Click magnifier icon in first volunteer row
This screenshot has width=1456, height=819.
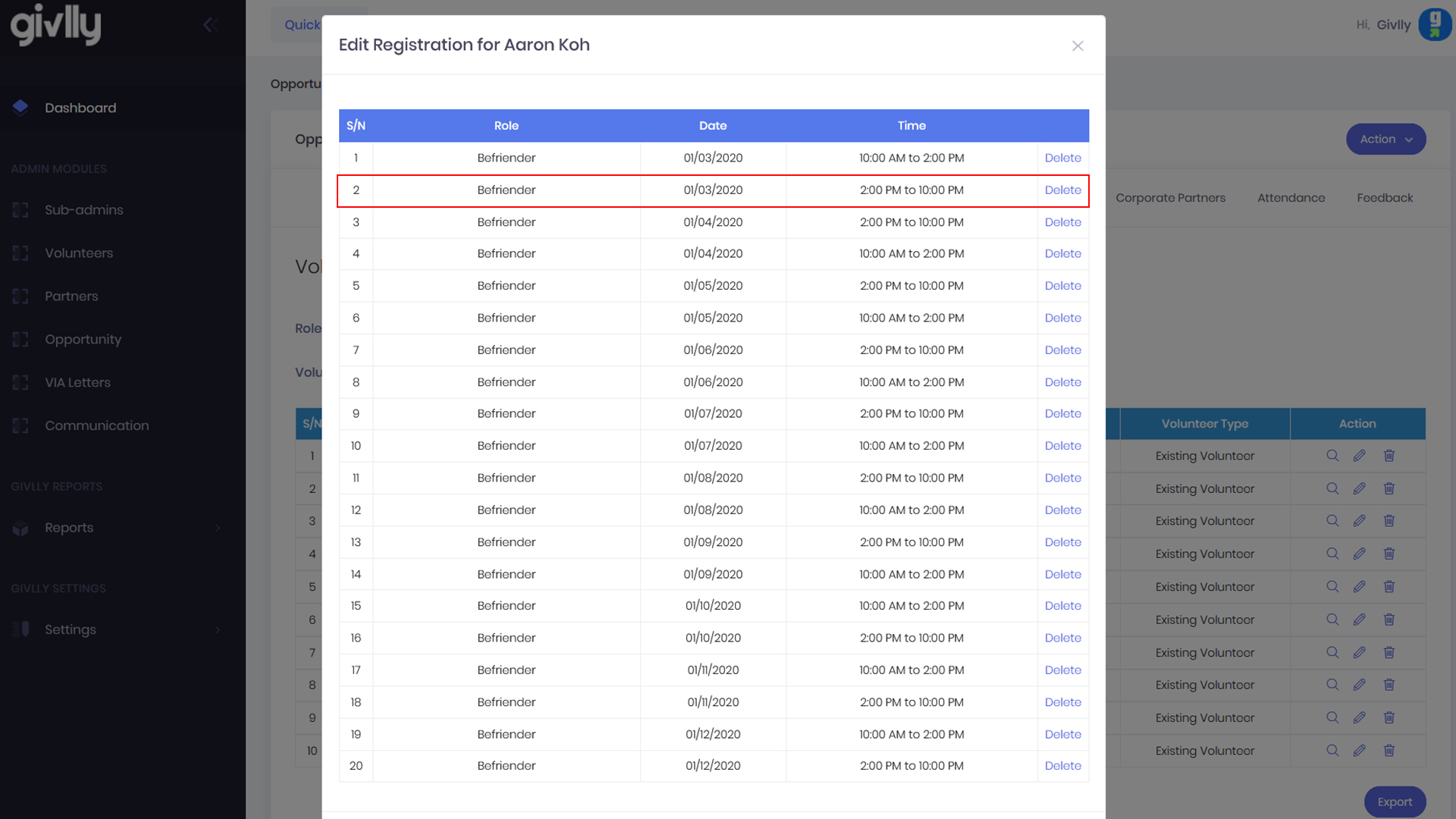1332,456
